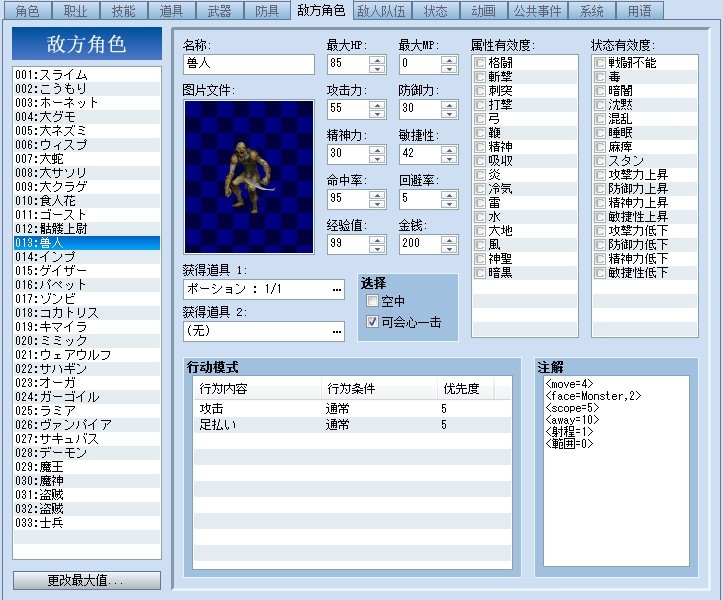Open the 系统 tab
Viewport: 723px width, 600px height.
tap(592, 11)
